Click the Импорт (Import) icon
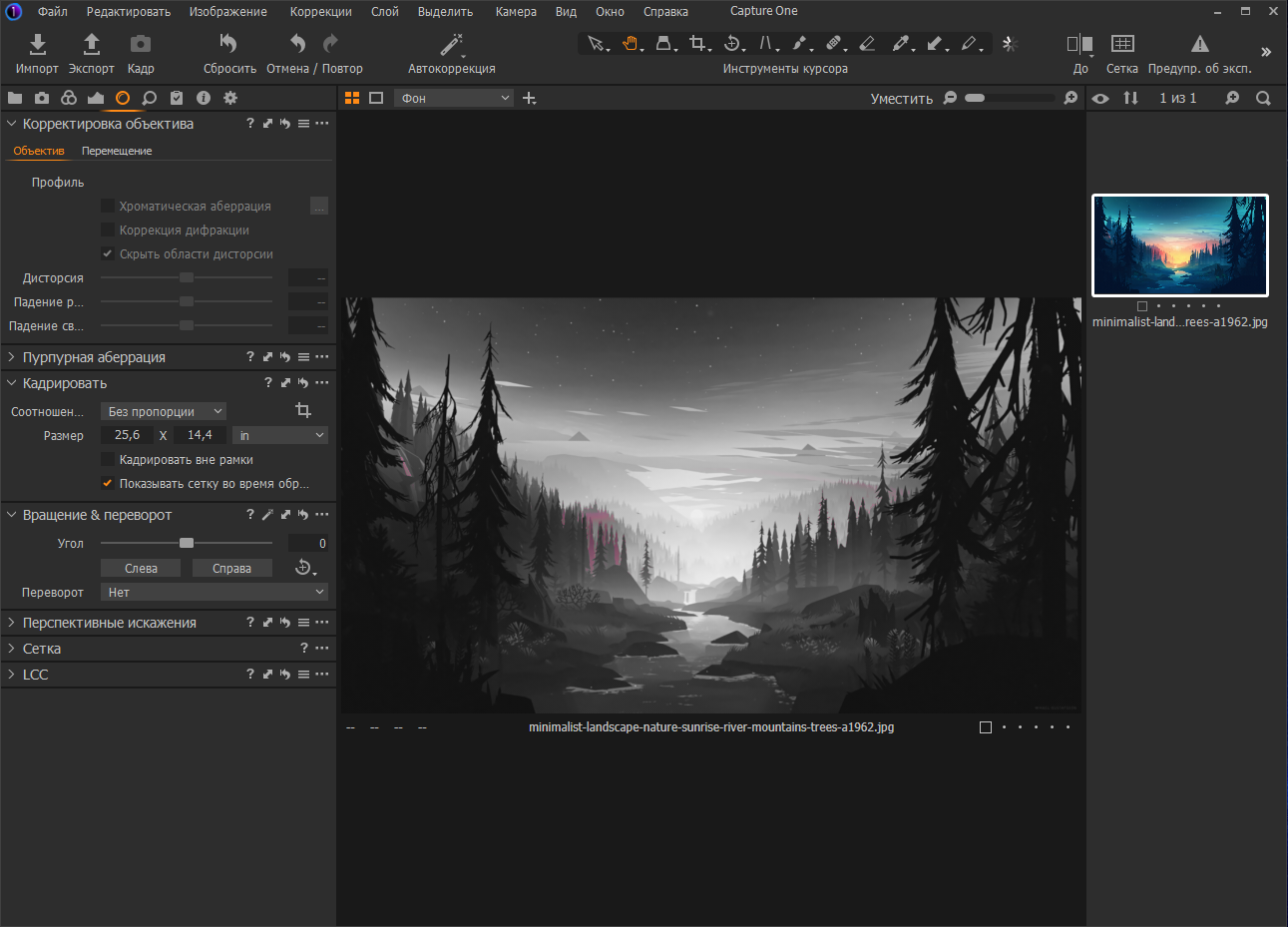This screenshot has height=927, width=1288. (x=37, y=44)
